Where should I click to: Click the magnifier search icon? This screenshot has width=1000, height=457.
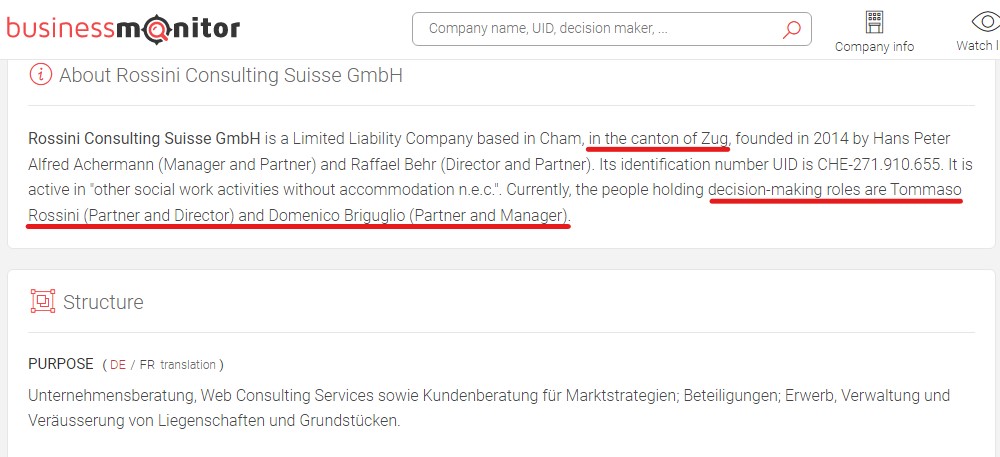click(x=791, y=29)
